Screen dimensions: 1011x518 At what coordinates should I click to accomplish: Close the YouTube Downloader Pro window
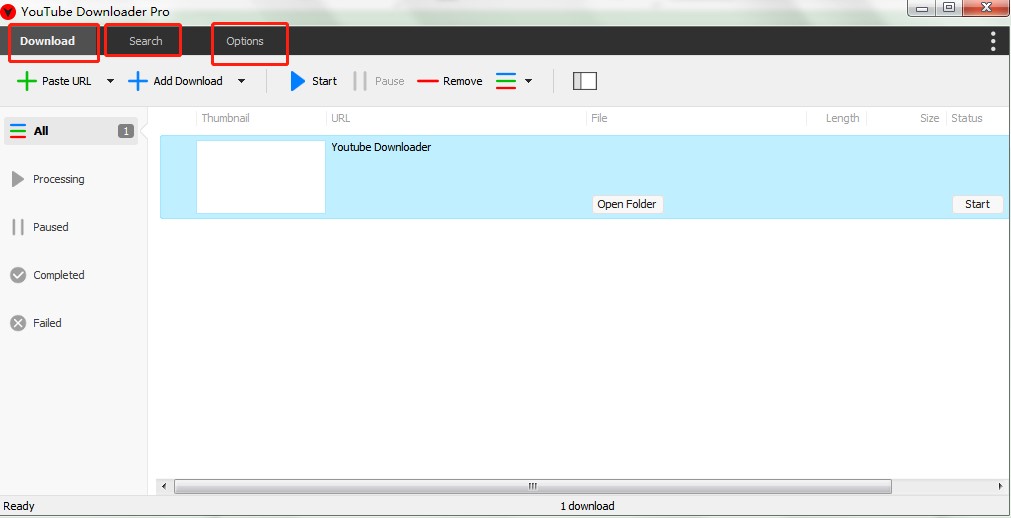[986, 8]
